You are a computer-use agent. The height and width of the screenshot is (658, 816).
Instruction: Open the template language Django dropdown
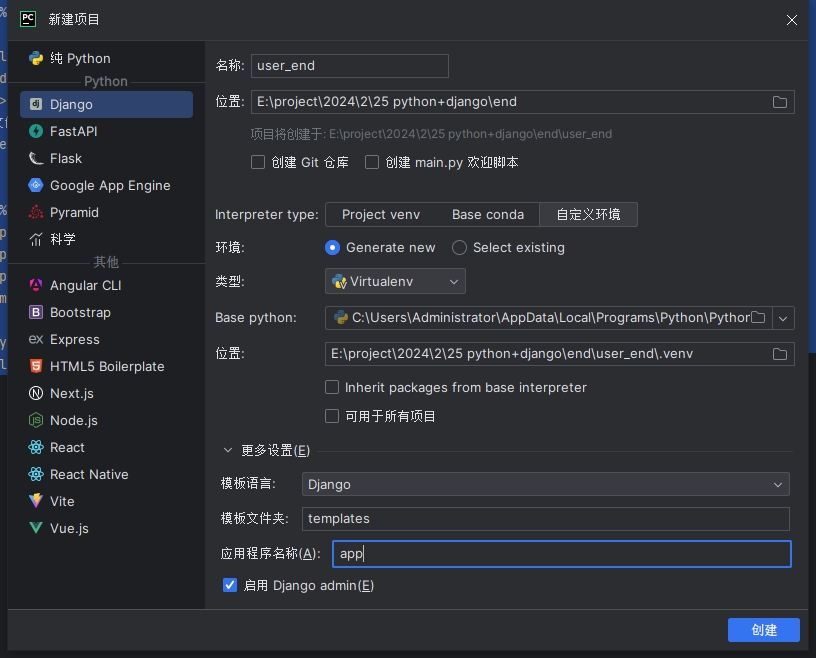[545, 484]
